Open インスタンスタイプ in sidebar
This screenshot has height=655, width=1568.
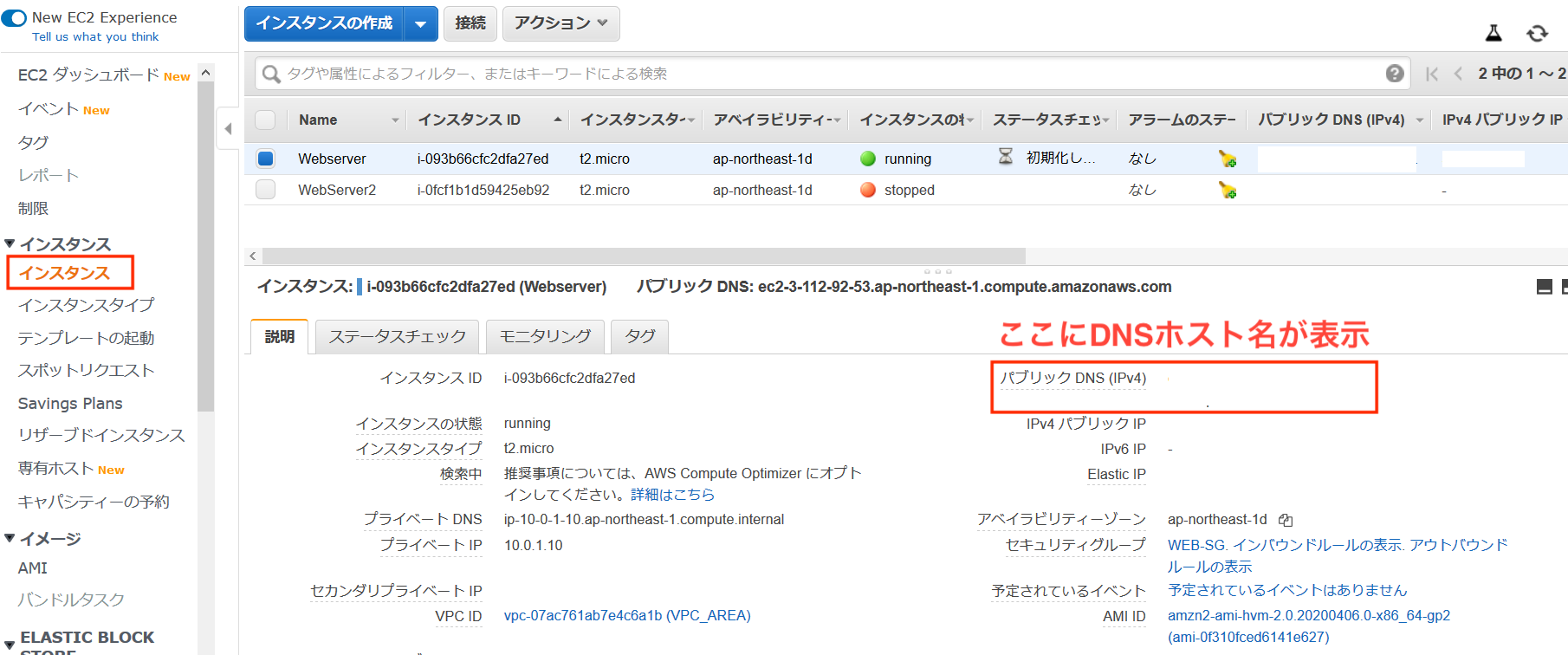87,305
